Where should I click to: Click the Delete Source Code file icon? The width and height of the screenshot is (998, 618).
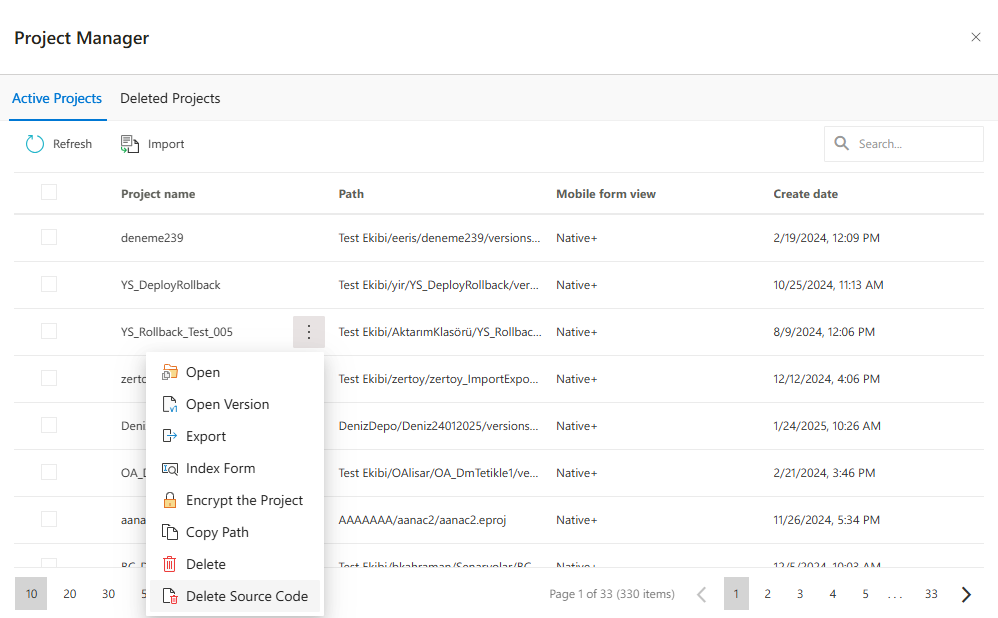tap(169, 596)
